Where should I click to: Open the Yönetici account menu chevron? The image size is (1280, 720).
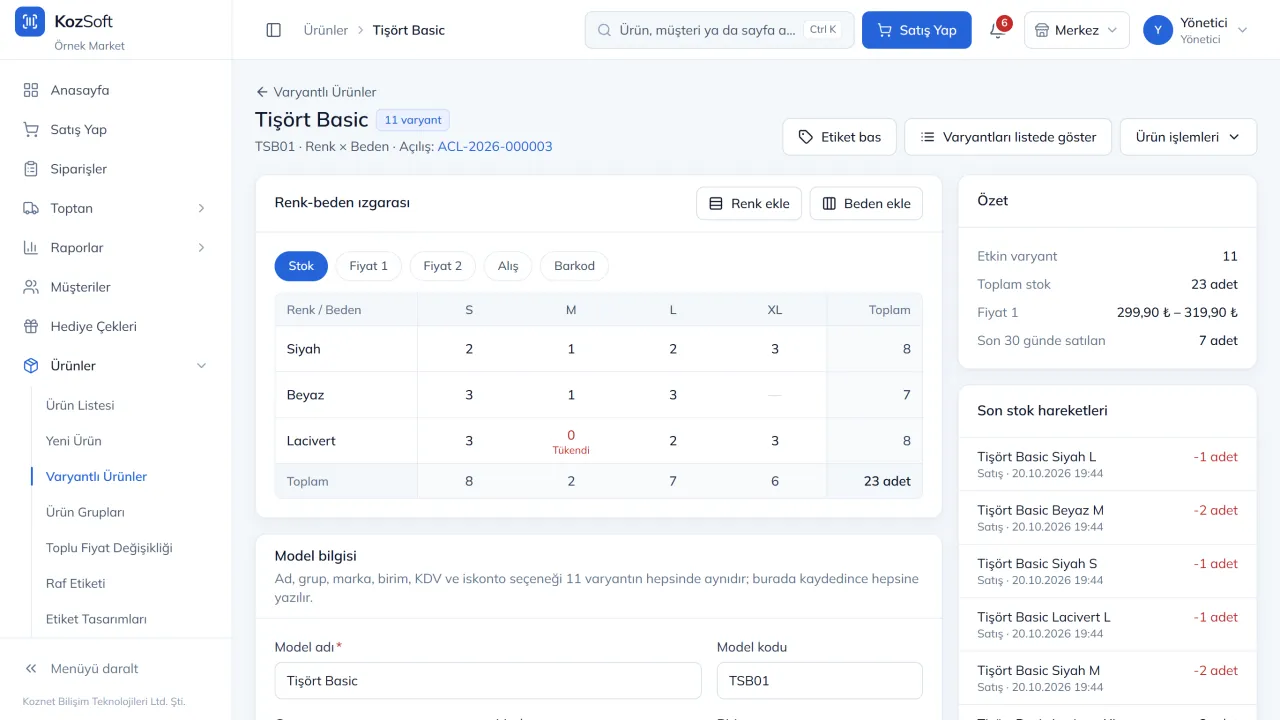[x=1243, y=30]
